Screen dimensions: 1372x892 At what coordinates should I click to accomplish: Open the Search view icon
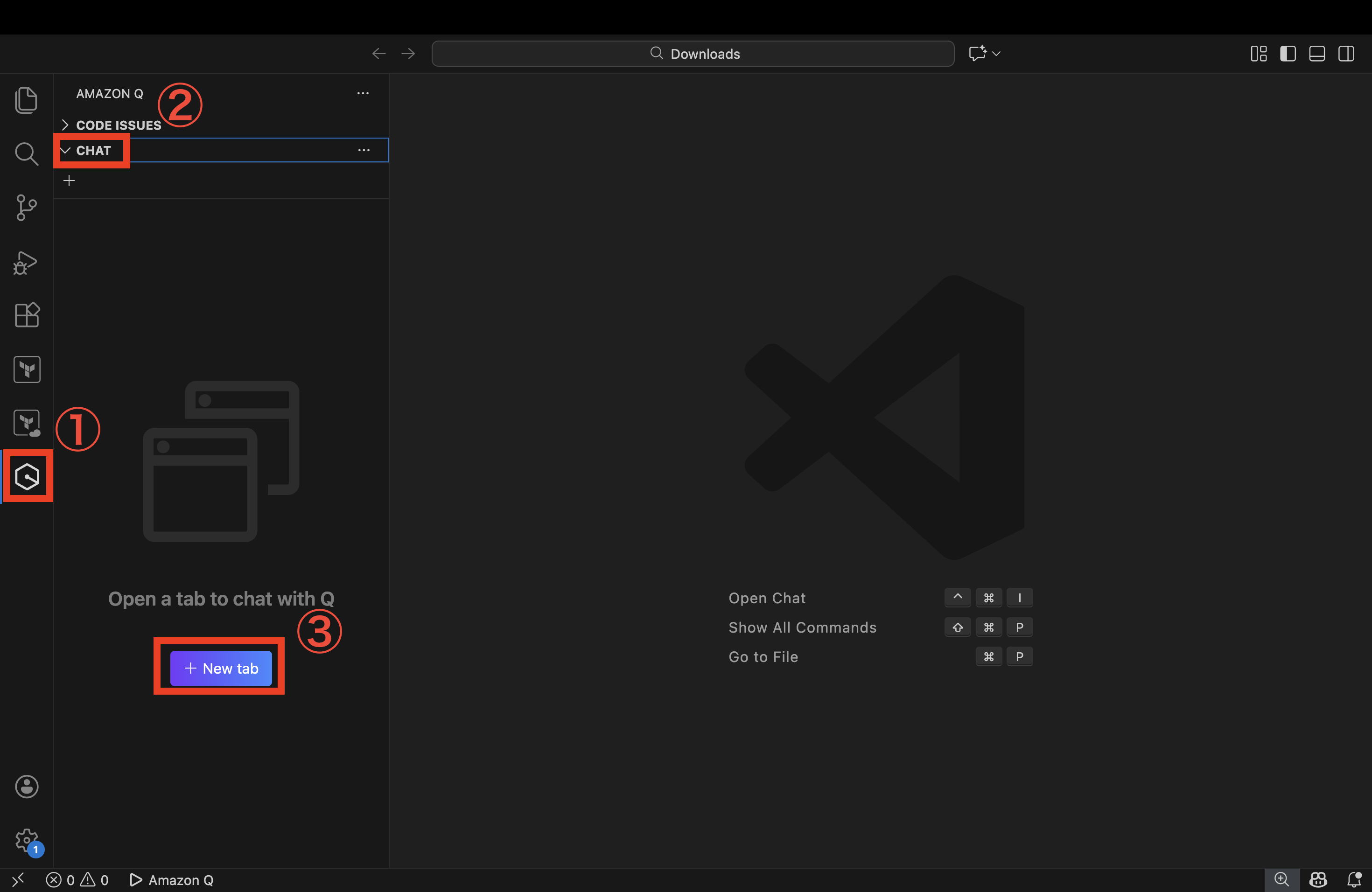pos(26,154)
